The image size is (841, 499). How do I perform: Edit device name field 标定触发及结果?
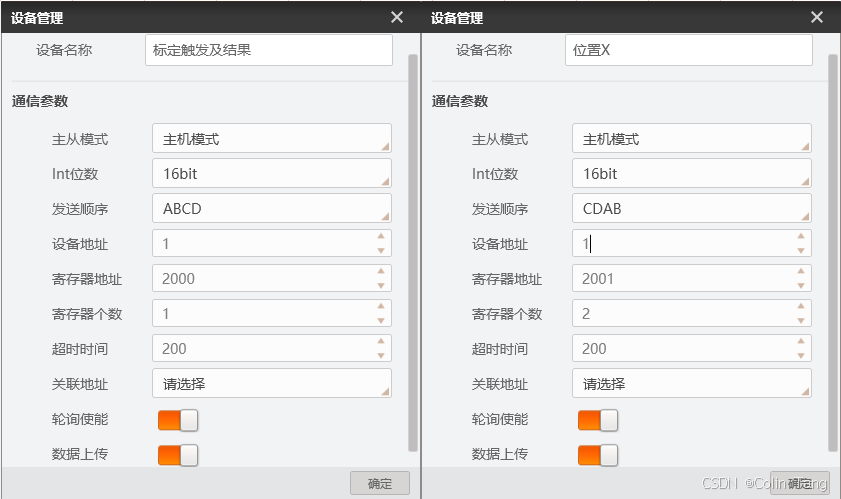(x=269, y=50)
